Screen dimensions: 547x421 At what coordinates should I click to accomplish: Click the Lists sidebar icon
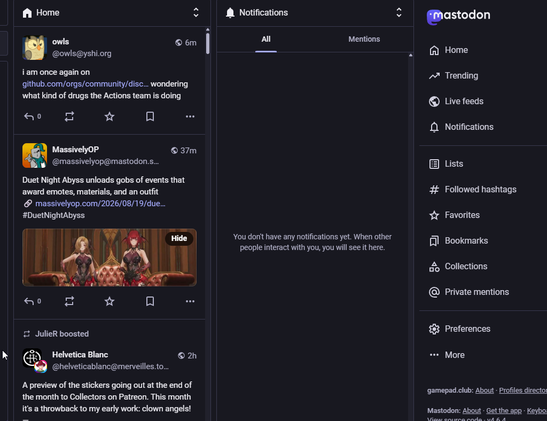(434, 164)
